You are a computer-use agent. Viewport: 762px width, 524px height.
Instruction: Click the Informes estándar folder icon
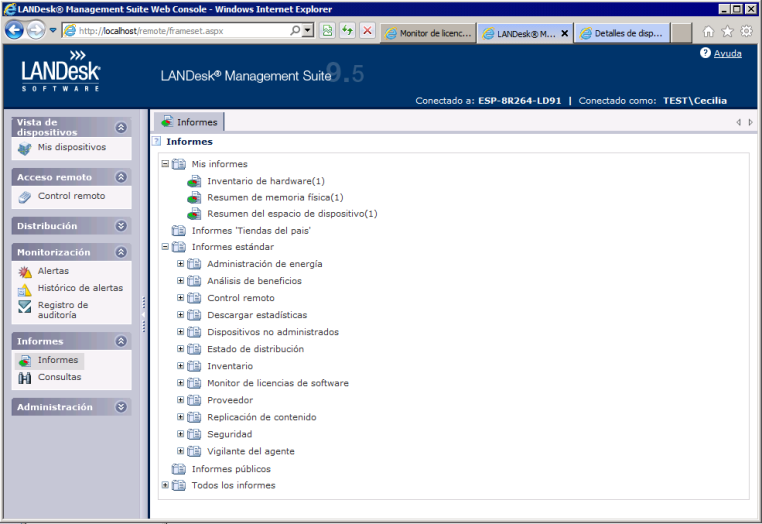coord(179,247)
